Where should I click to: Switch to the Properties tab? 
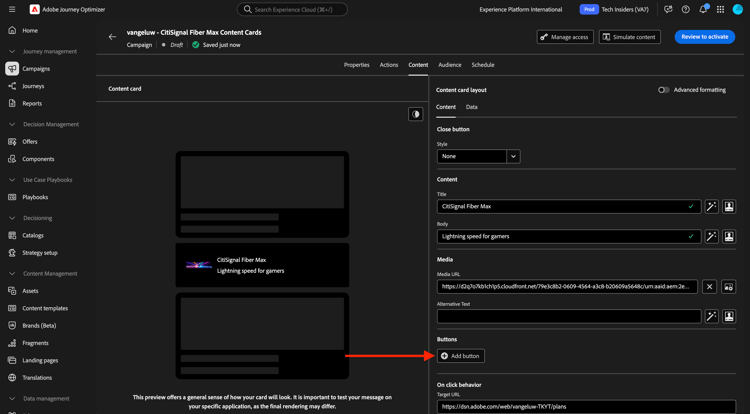point(356,65)
